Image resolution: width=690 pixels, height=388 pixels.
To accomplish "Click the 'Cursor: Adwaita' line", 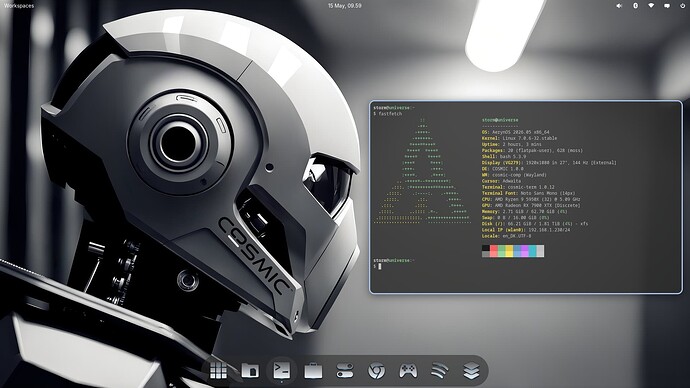I will click(501, 181).
